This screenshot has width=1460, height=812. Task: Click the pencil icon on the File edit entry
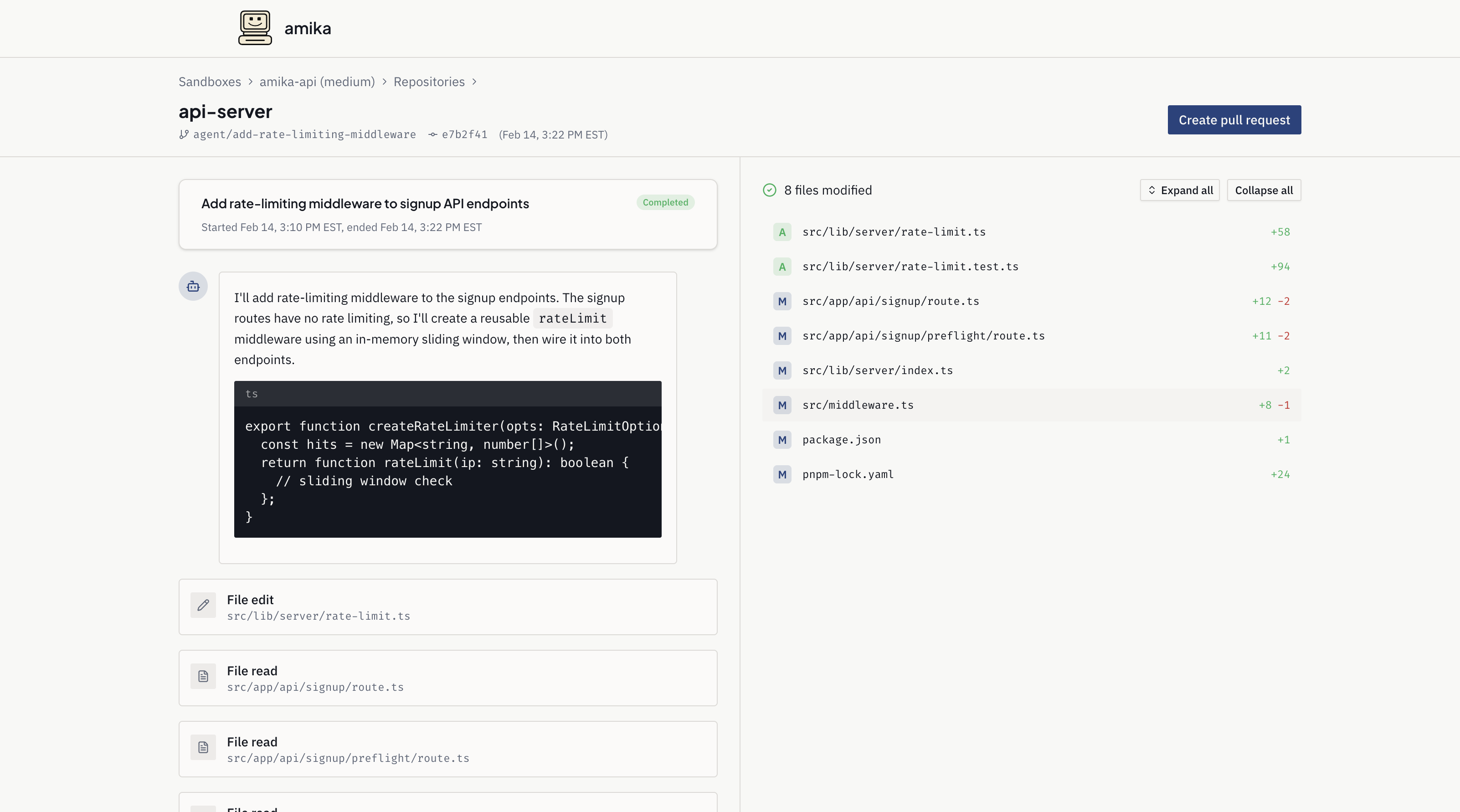pos(203,606)
